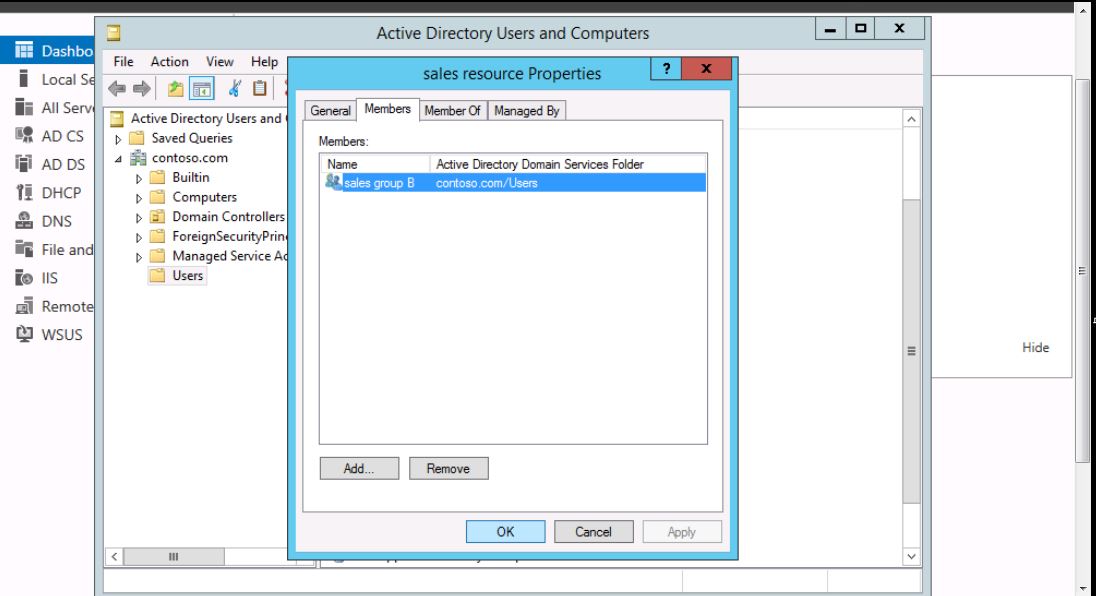Click the tree pane horizontal scrollbar thumb

coord(173,556)
